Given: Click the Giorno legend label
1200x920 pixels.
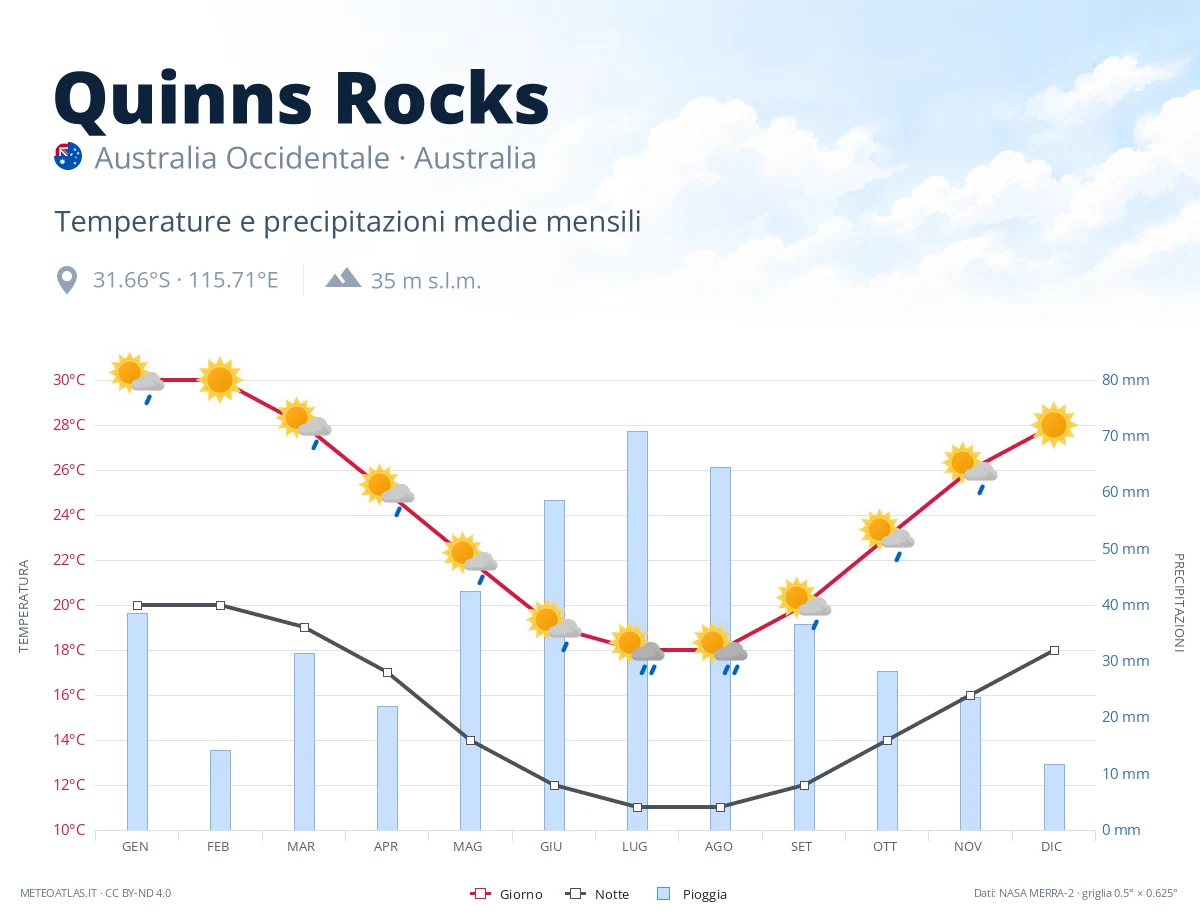Looking at the screenshot, I should point(521,894).
